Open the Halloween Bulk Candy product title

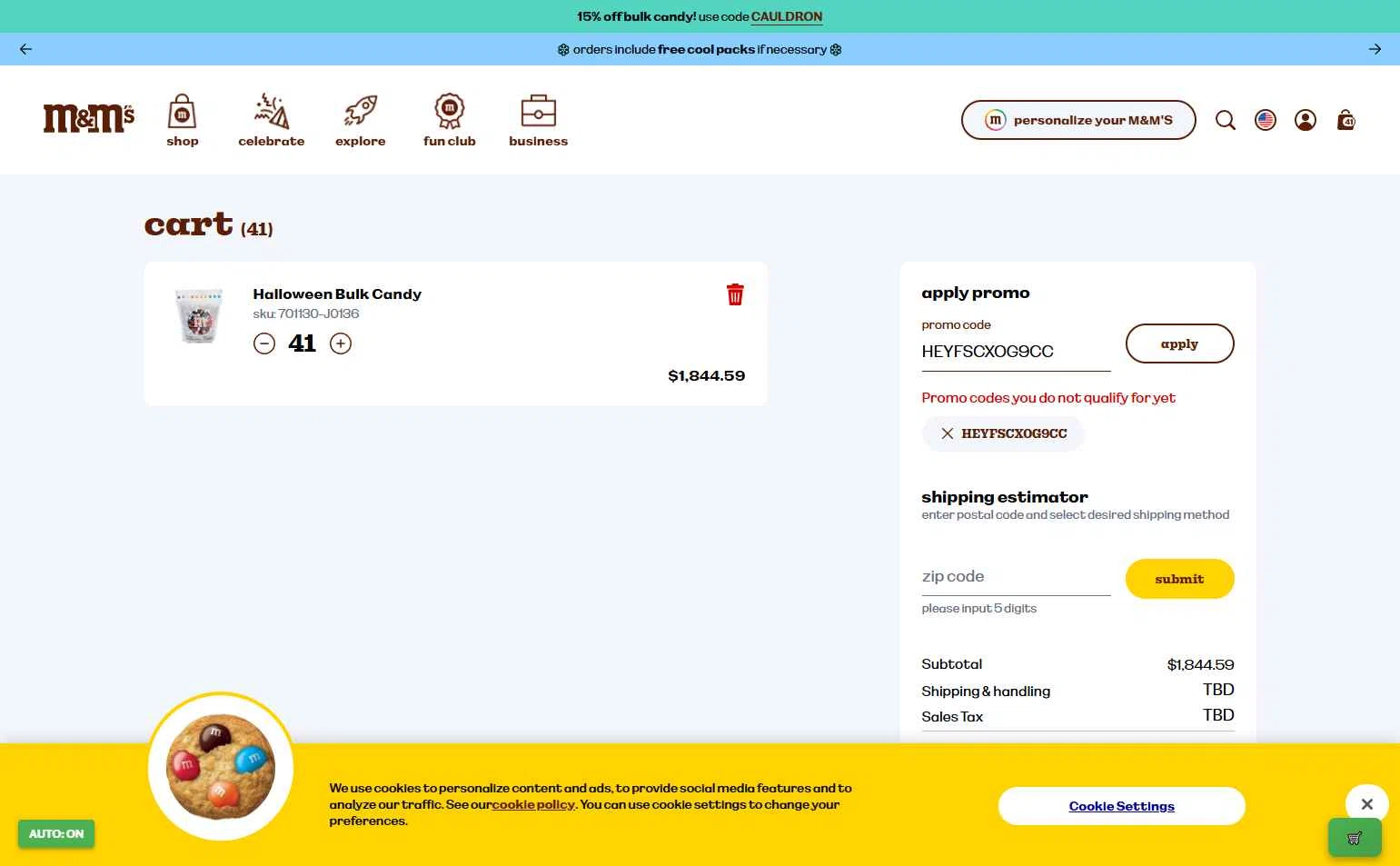[x=337, y=294]
